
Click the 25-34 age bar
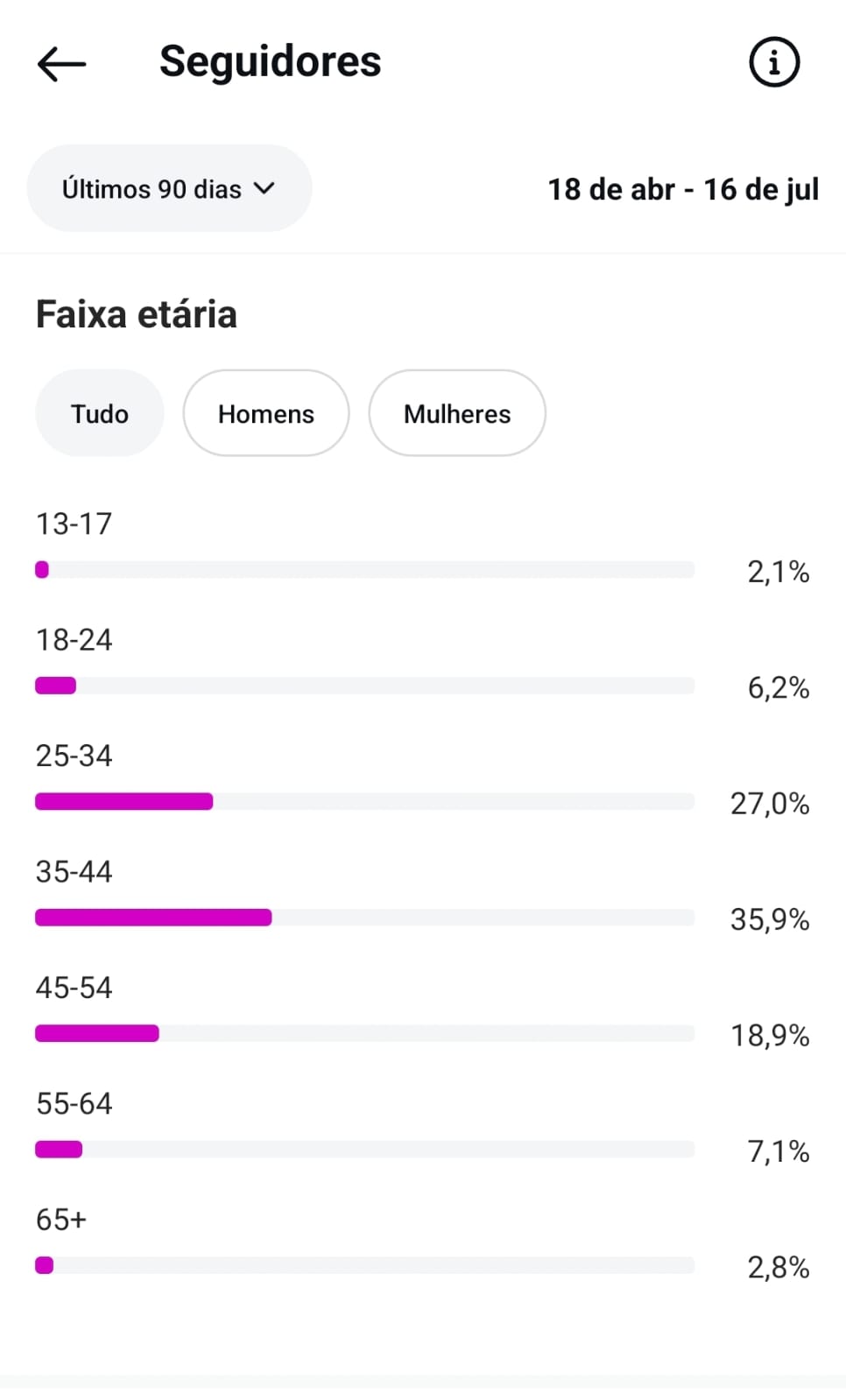tap(364, 801)
